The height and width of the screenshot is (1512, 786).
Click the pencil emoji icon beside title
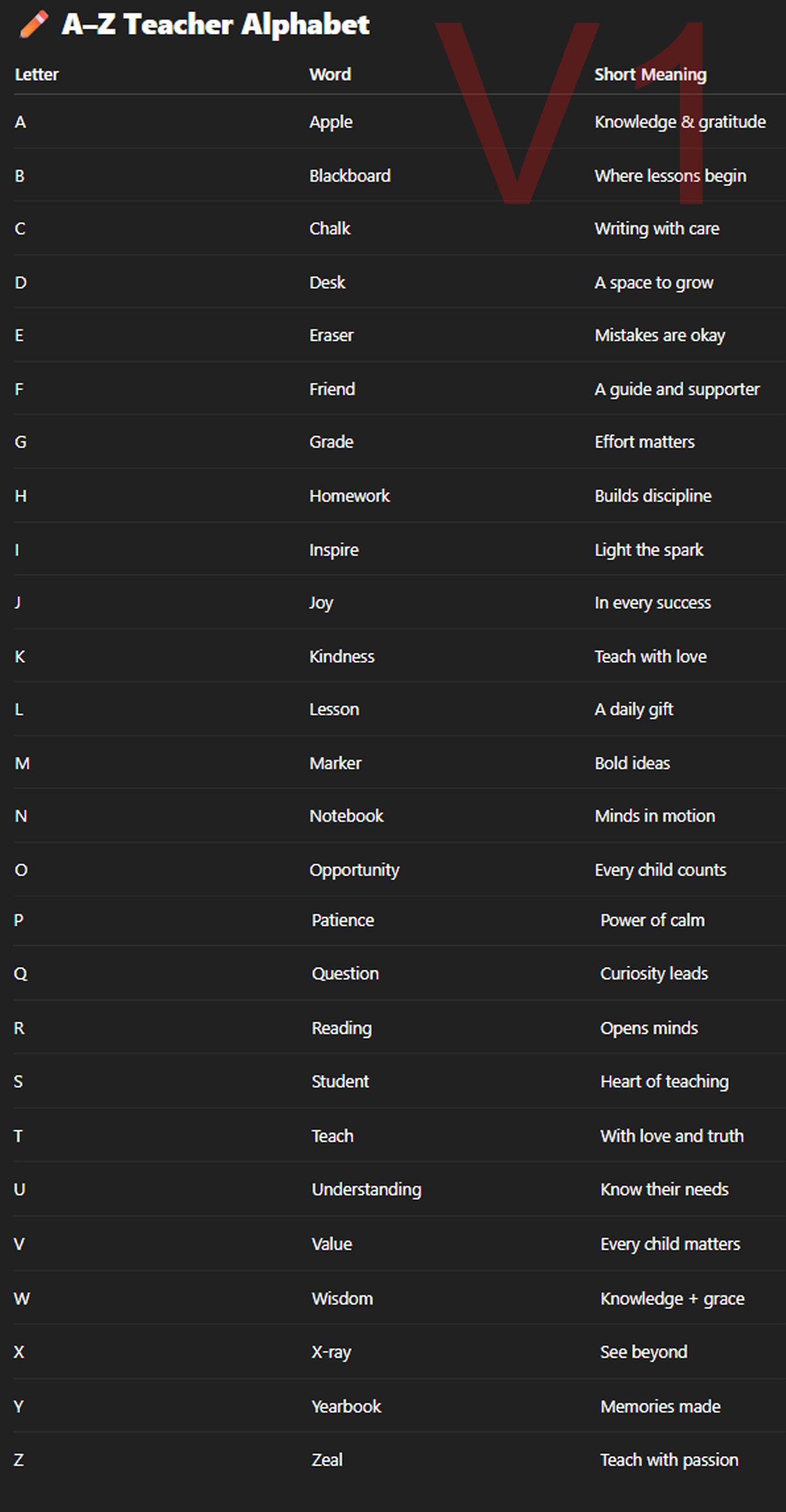[x=33, y=25]
